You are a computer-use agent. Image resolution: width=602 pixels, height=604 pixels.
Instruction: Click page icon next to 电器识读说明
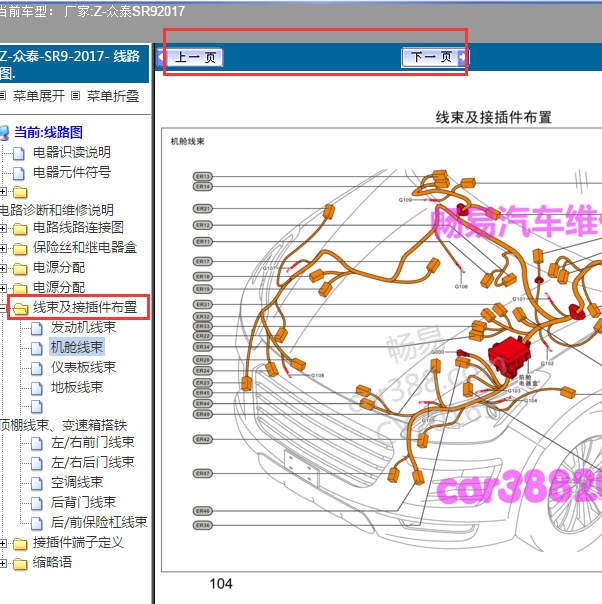coord(18,153)
